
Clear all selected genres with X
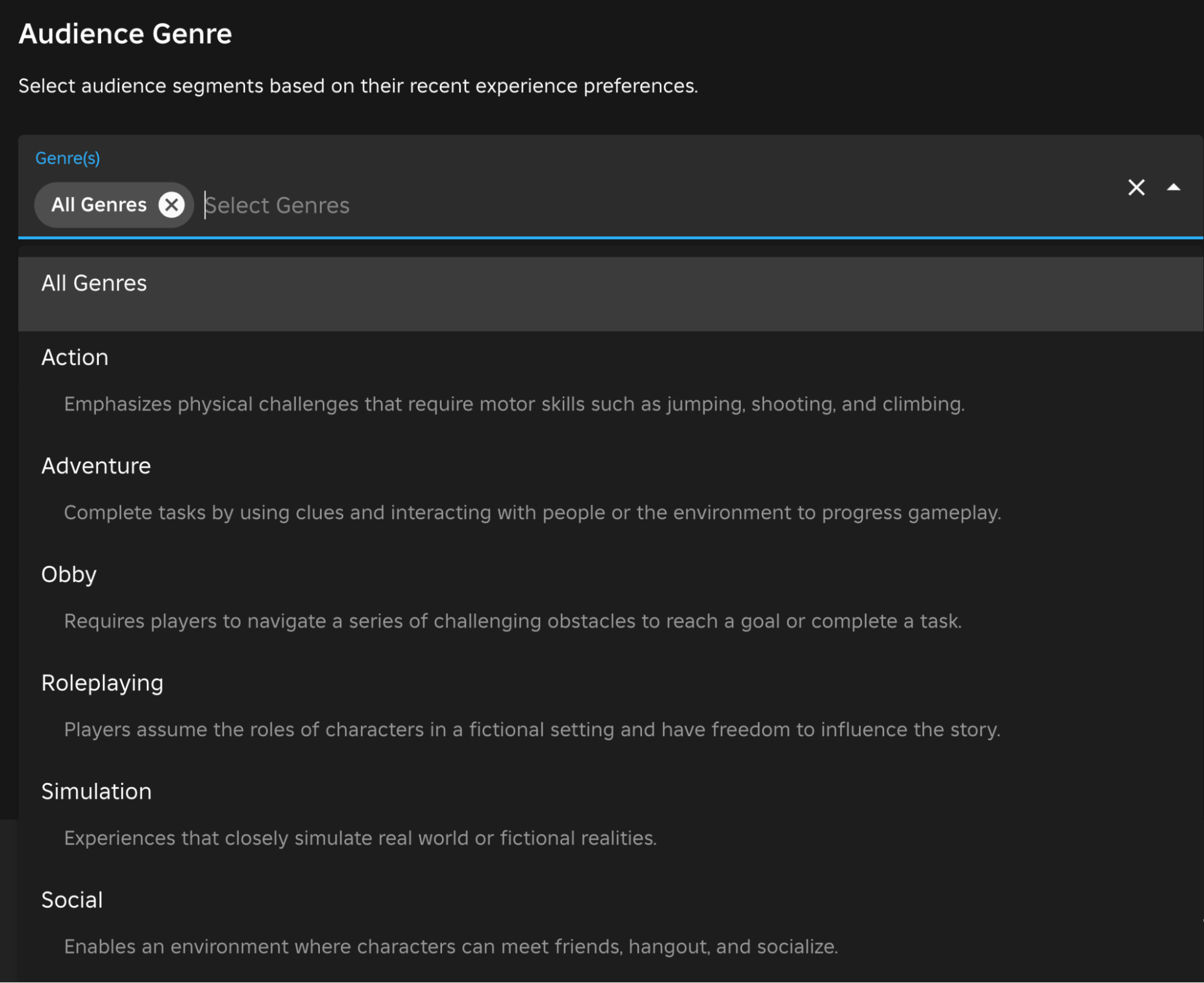tap(1136, 187)
